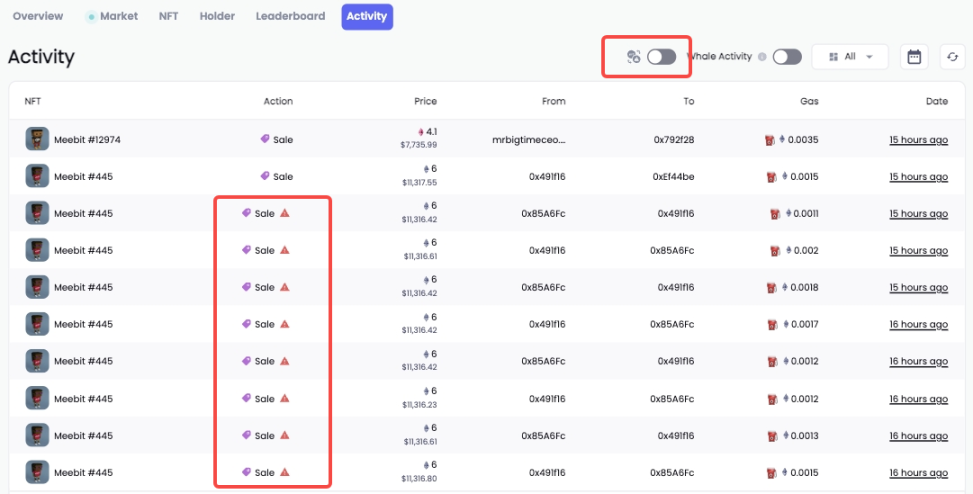Open the mrbigtimeceo... sender address
This screenshot has height=494, width=973.
click(x=529, y=140)
